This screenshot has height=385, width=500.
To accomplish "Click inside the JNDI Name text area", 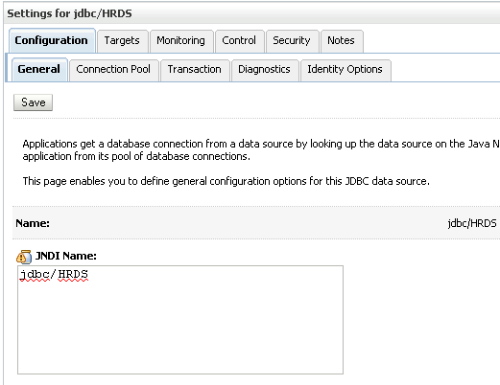I will point(180,320).
